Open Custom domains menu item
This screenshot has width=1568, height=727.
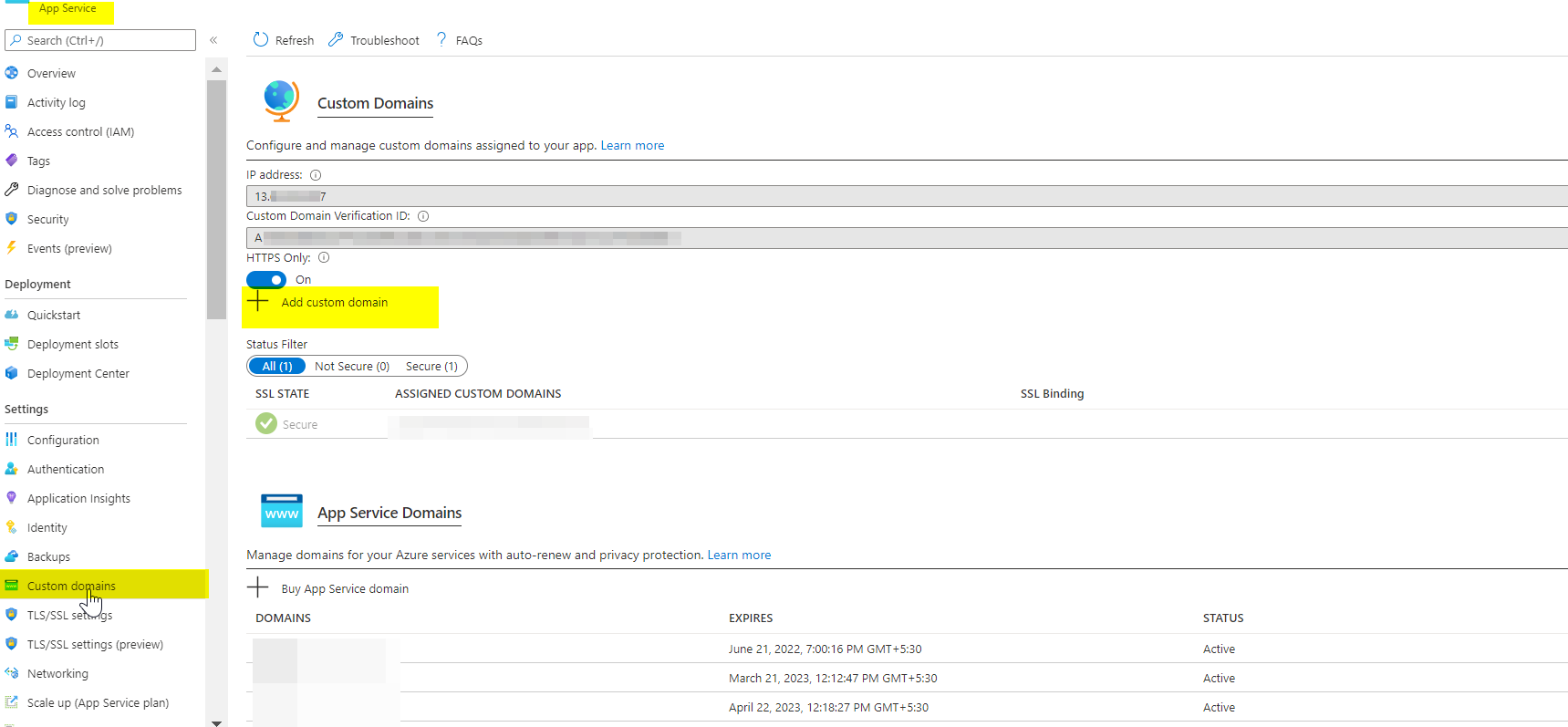click(104, 586)
